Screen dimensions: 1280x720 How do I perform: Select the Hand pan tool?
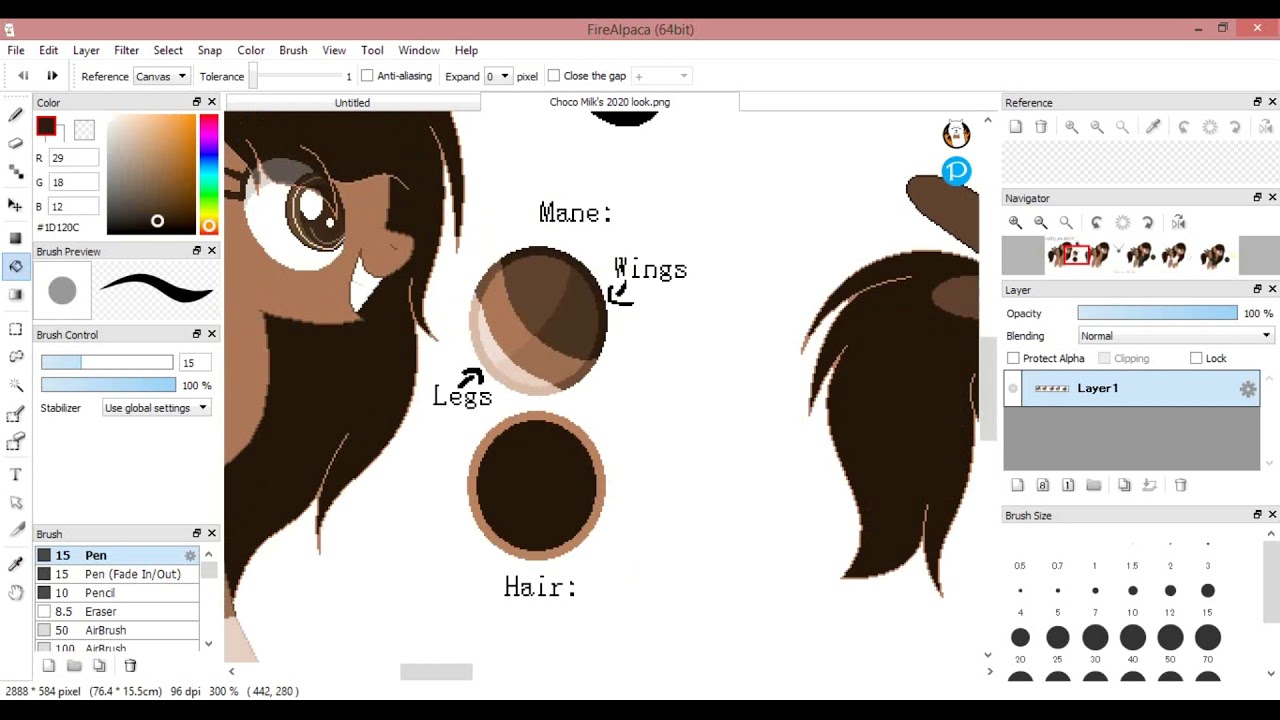point(15,592)
